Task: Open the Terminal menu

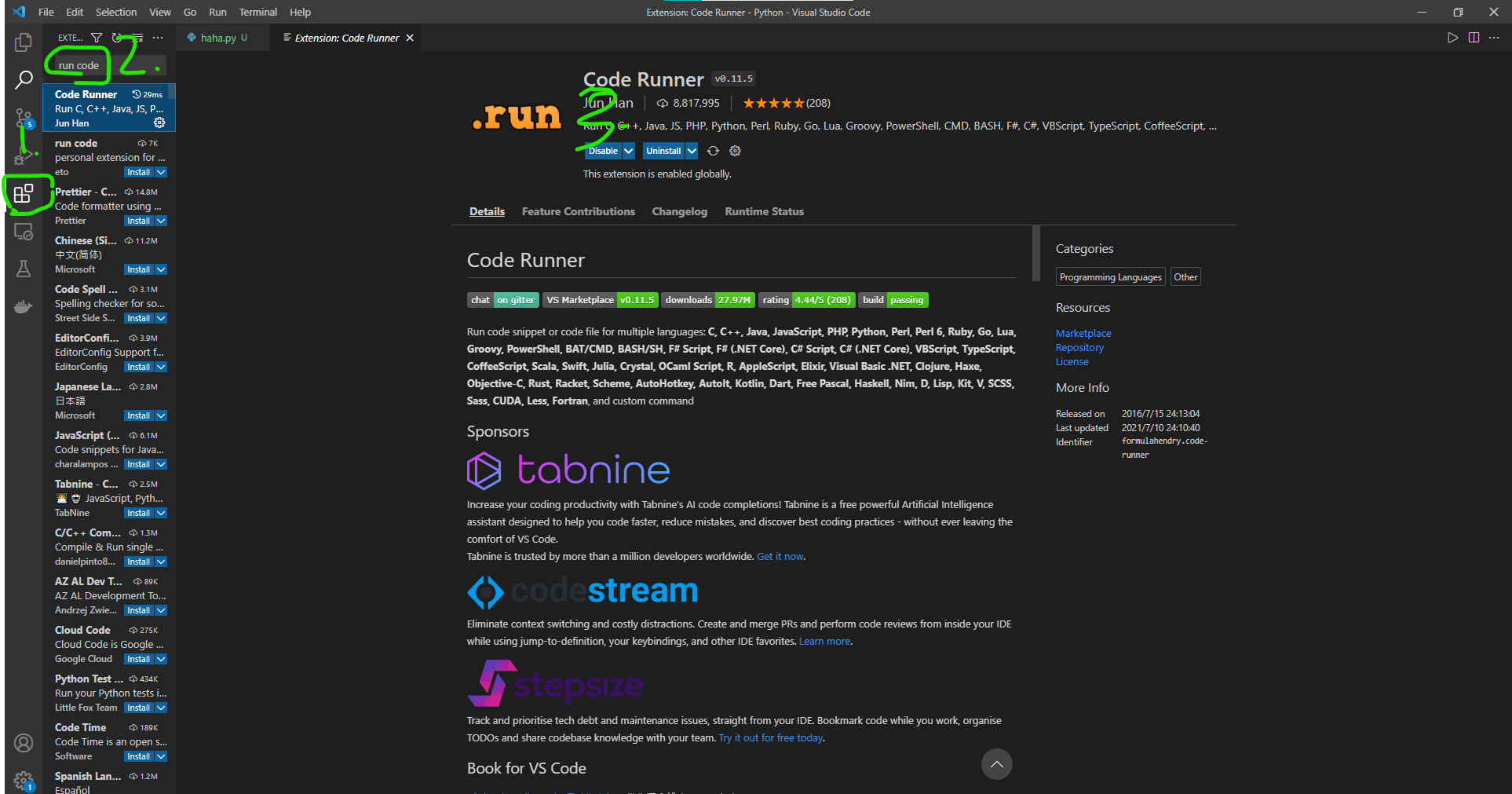Action: [x=258, y=12]
